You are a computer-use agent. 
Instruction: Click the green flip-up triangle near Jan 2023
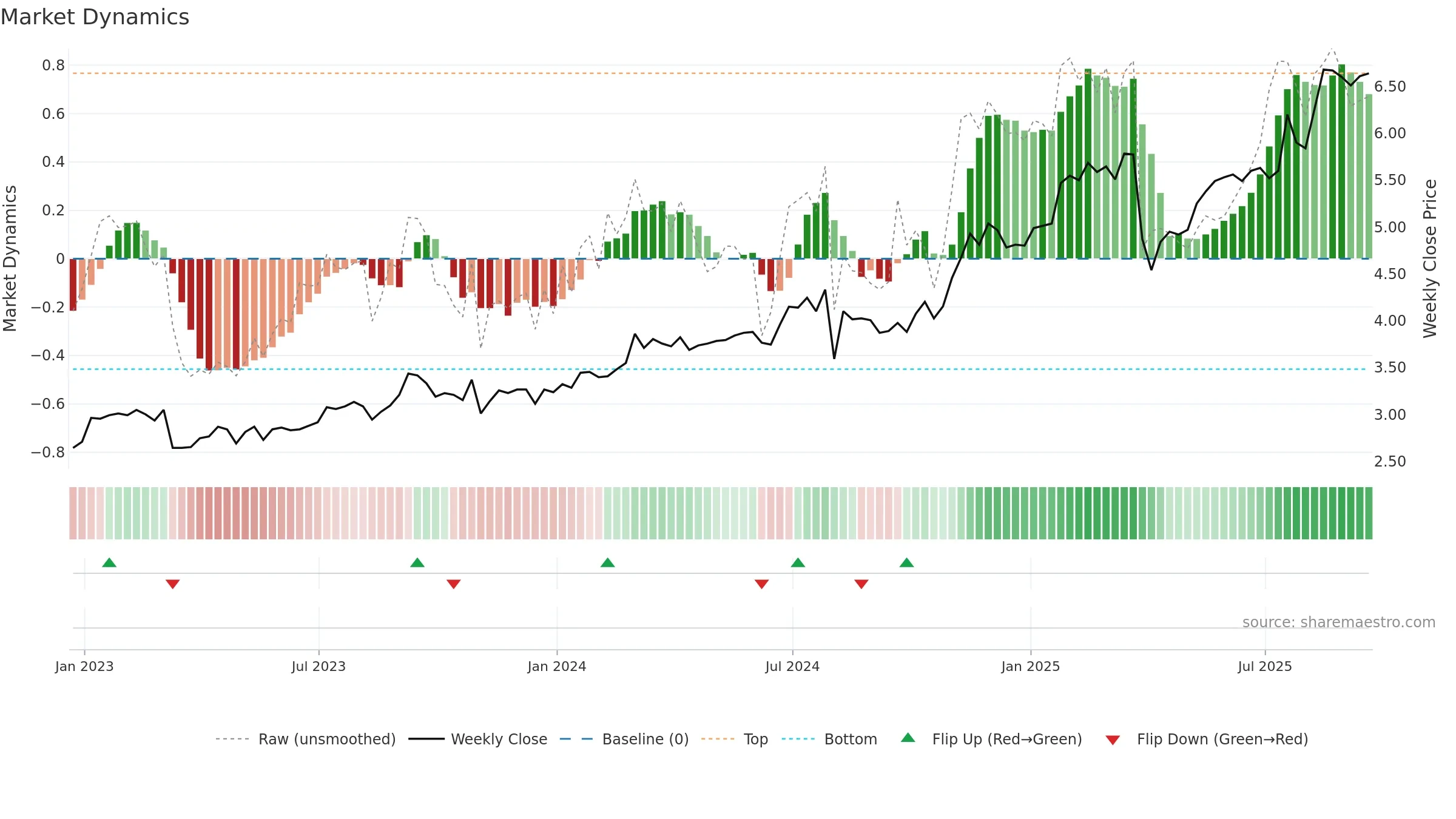tap(109, 562)
